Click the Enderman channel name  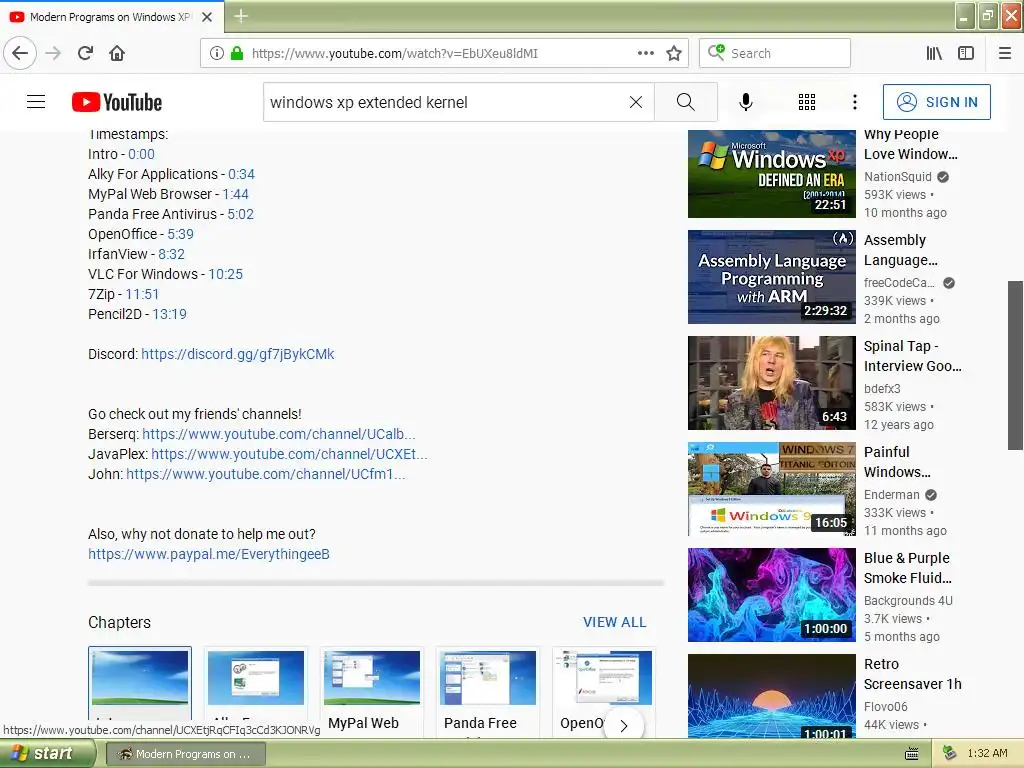point(891,495)
